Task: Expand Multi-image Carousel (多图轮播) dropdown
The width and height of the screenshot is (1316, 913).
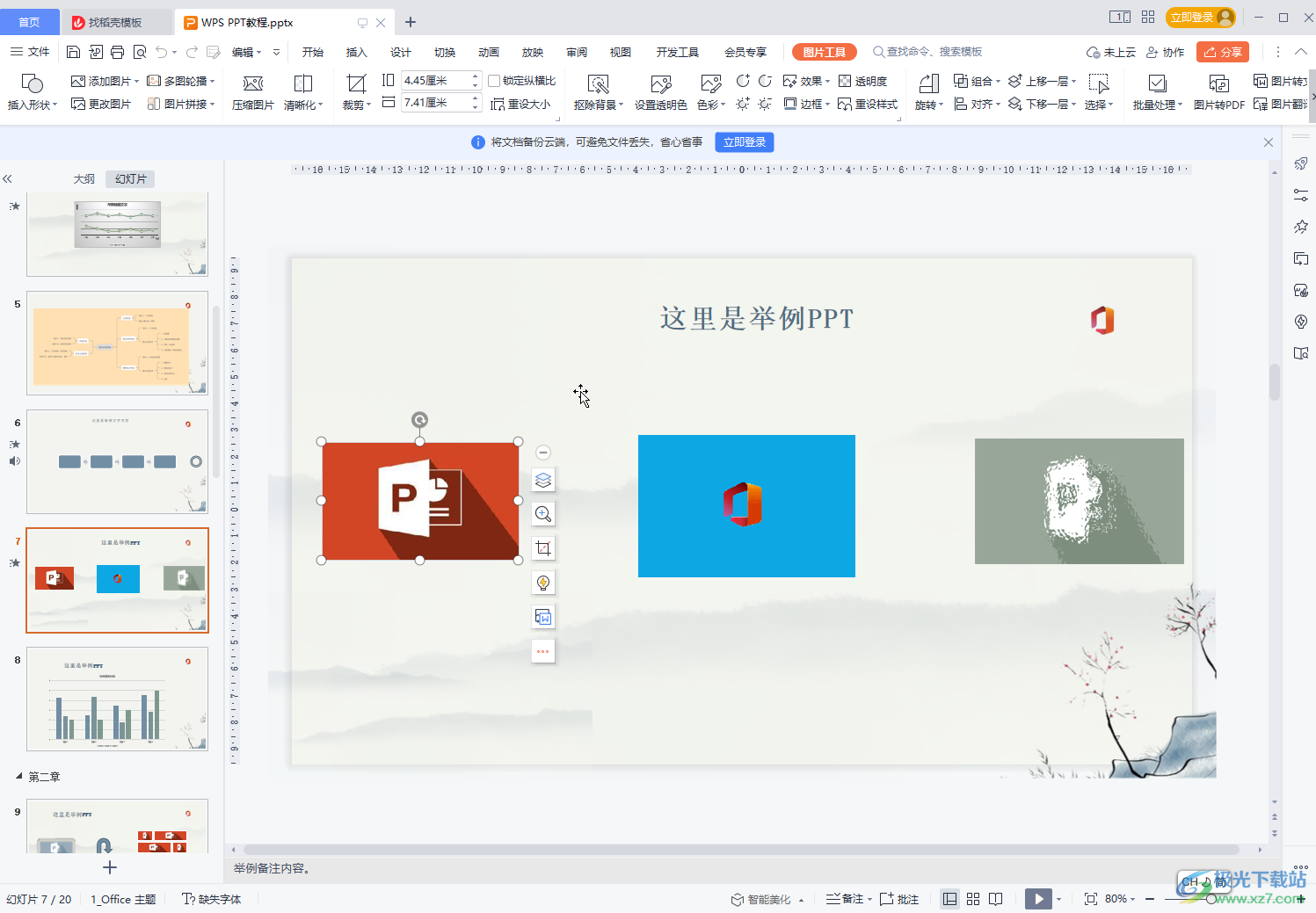Action: pyautogui.click(x=213, y=81)
